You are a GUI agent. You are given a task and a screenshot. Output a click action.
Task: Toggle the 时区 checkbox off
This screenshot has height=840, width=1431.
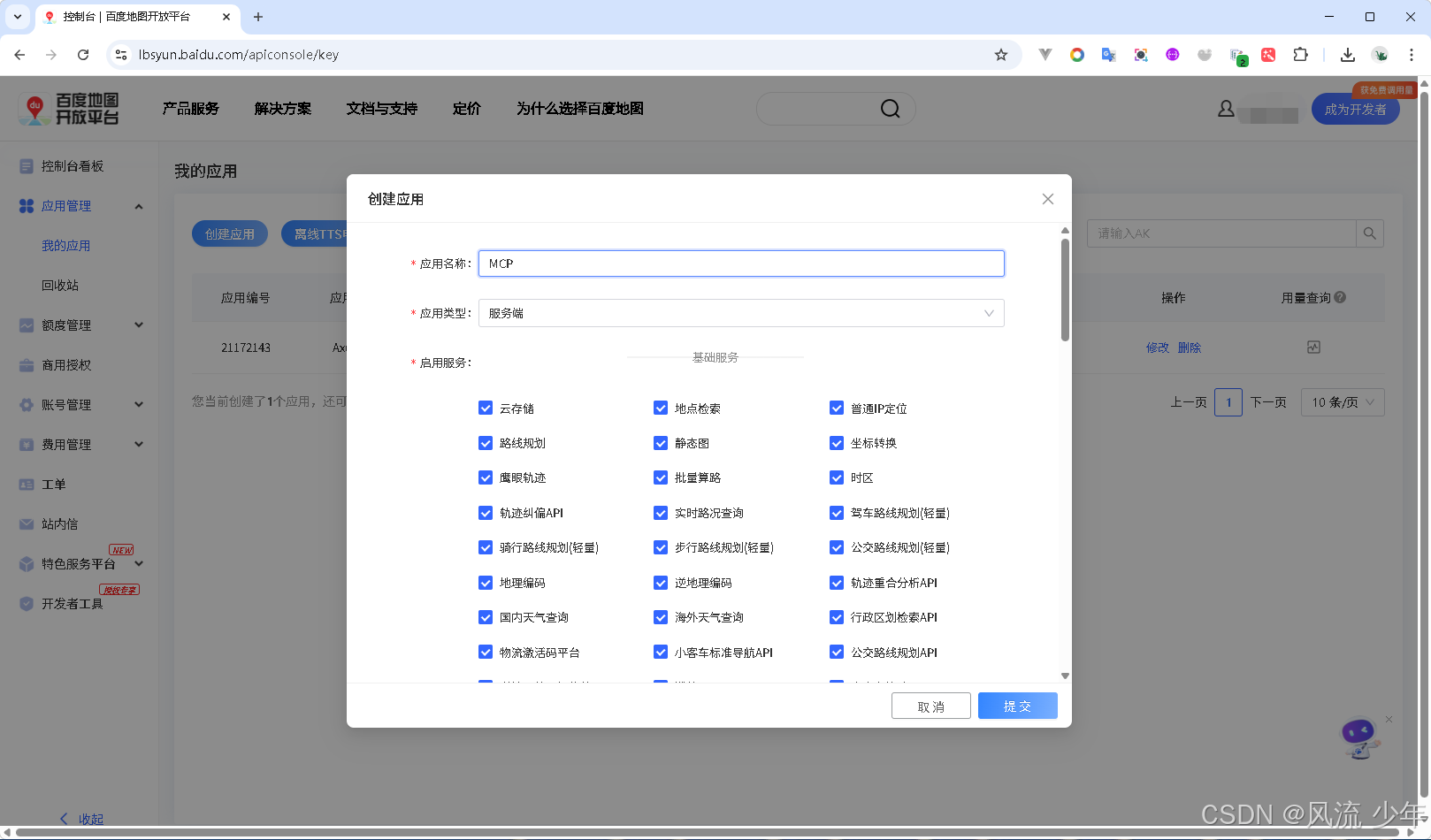(837, 477)
